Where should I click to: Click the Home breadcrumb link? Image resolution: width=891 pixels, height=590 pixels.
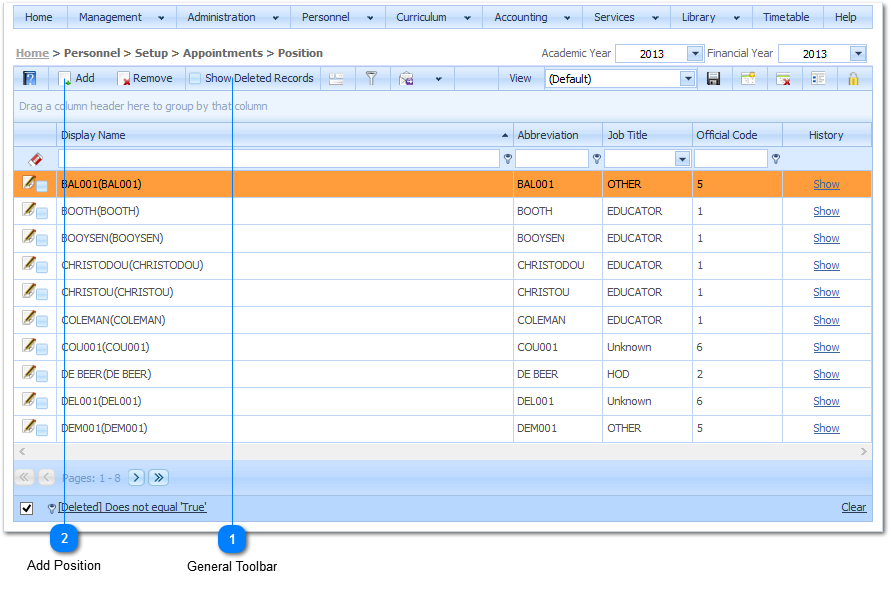point(32,53)
